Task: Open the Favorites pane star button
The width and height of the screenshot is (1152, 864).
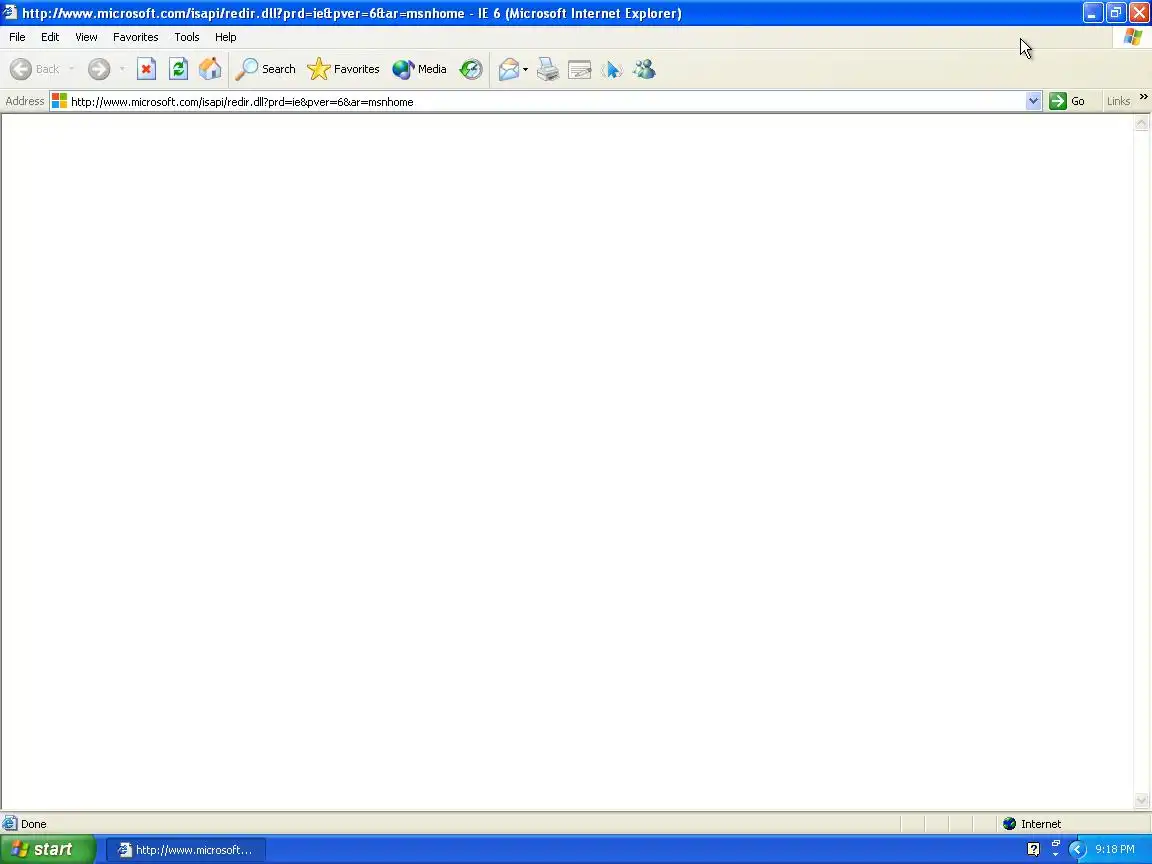Action: (x=343, y=69)
